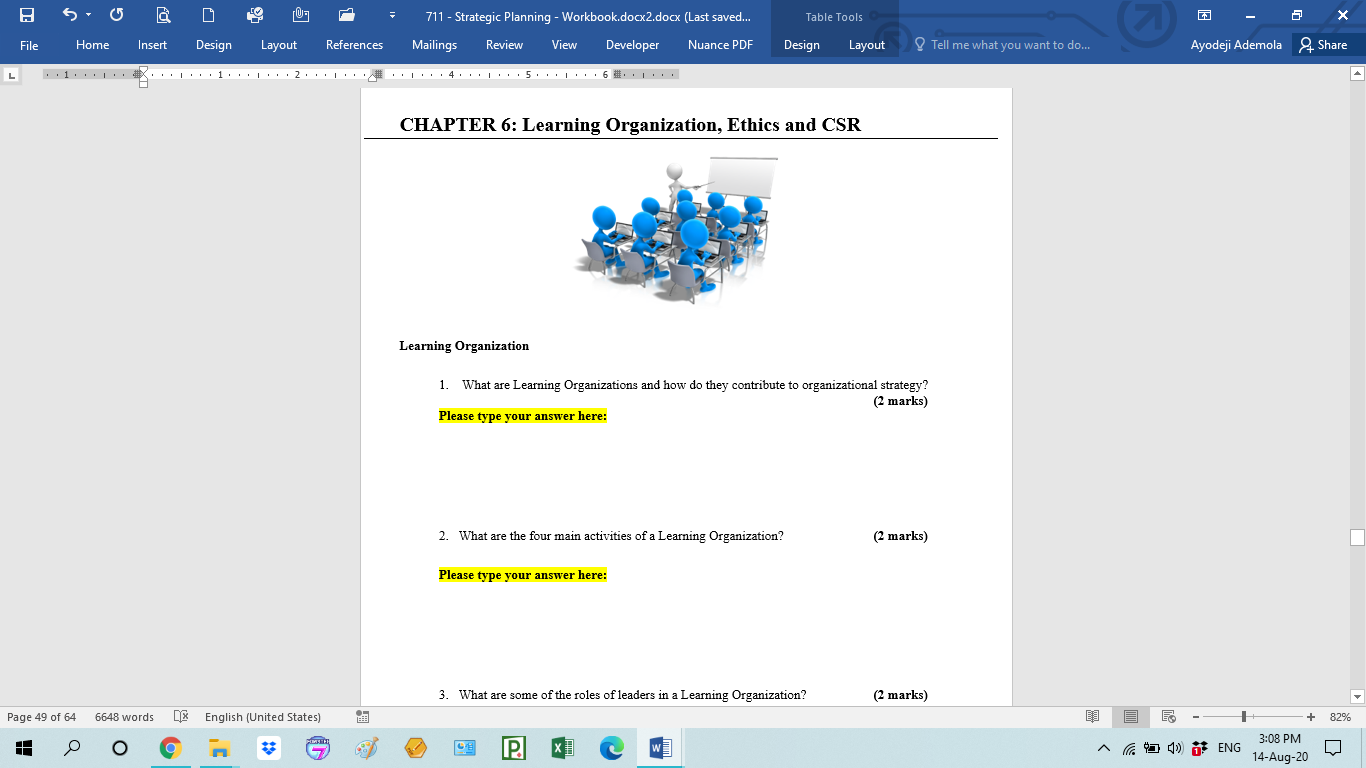1366x768 pixels.
Task: Redo the last action
Action: pos(117,15)
